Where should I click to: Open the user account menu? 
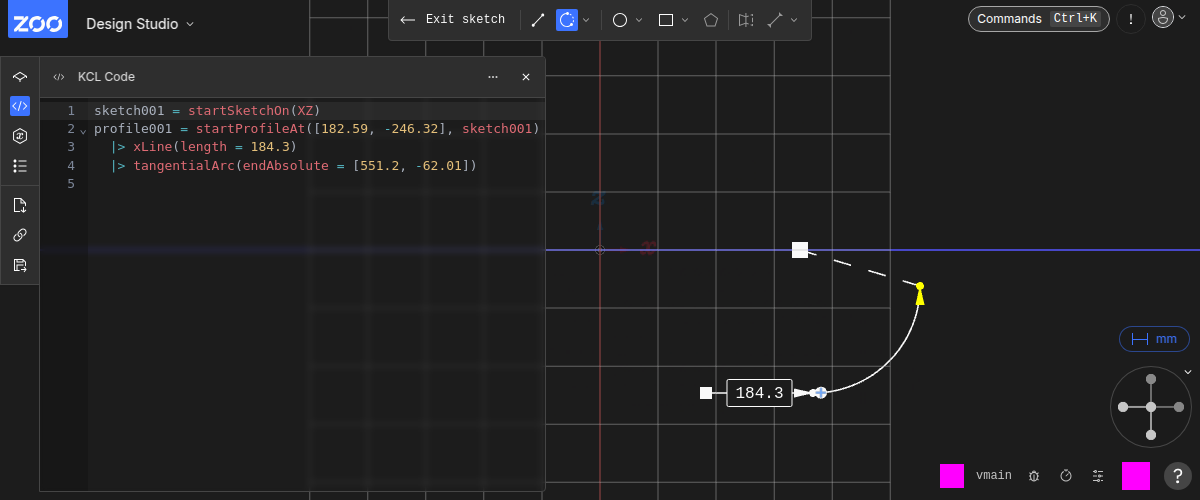(1163, 19)
